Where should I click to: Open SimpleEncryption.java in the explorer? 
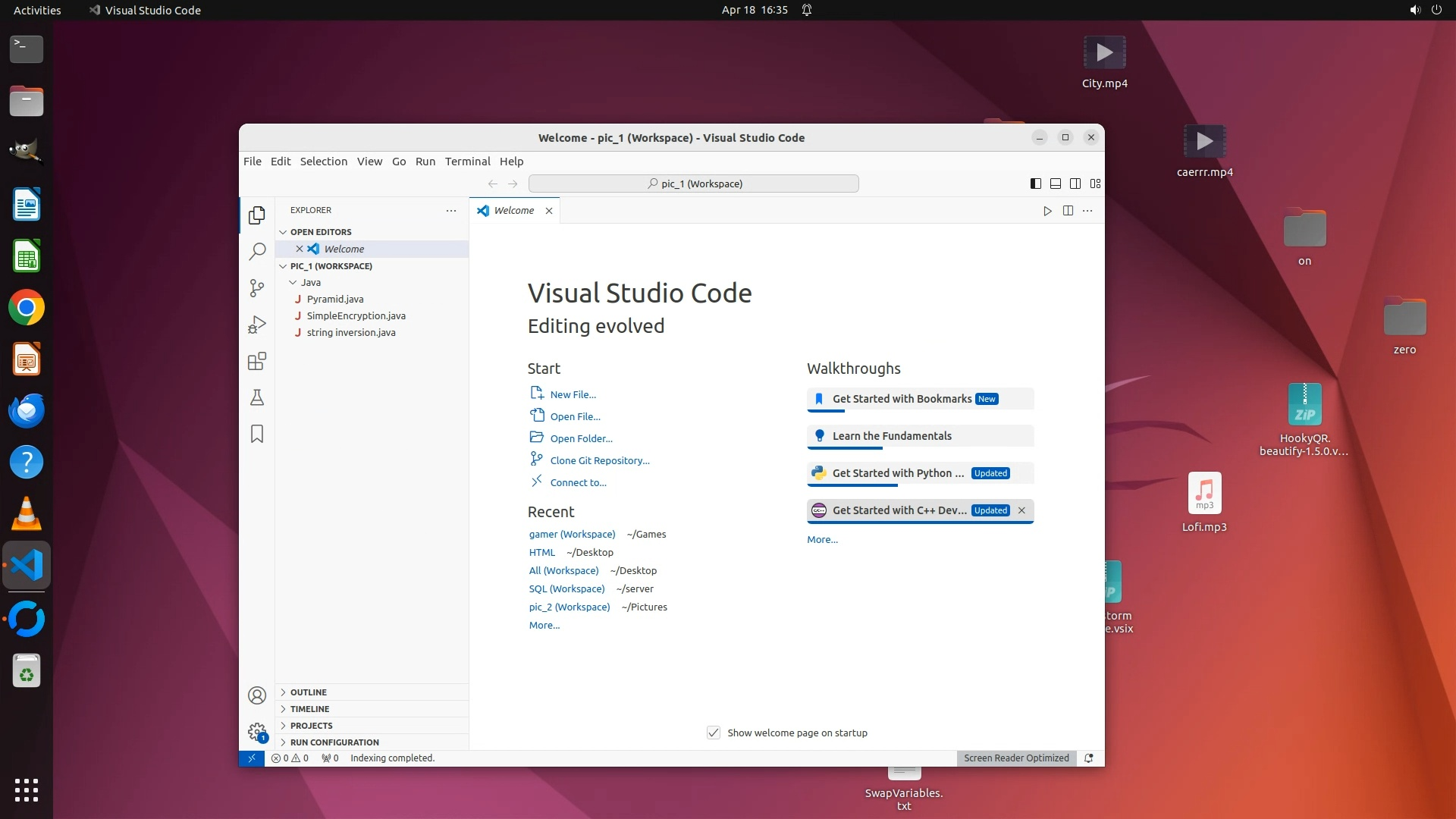(356, 315)
